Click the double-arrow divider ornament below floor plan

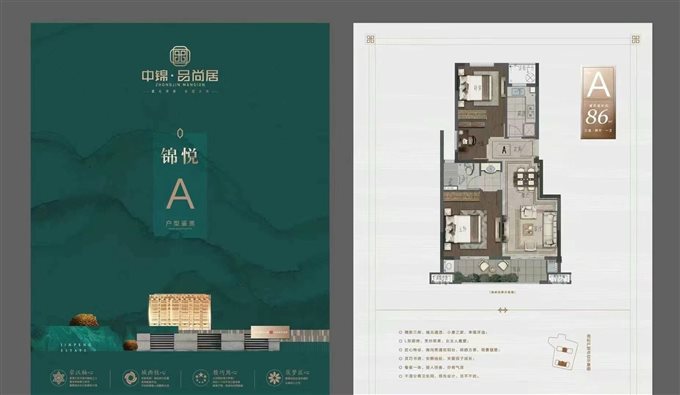[x=503, y=310]
